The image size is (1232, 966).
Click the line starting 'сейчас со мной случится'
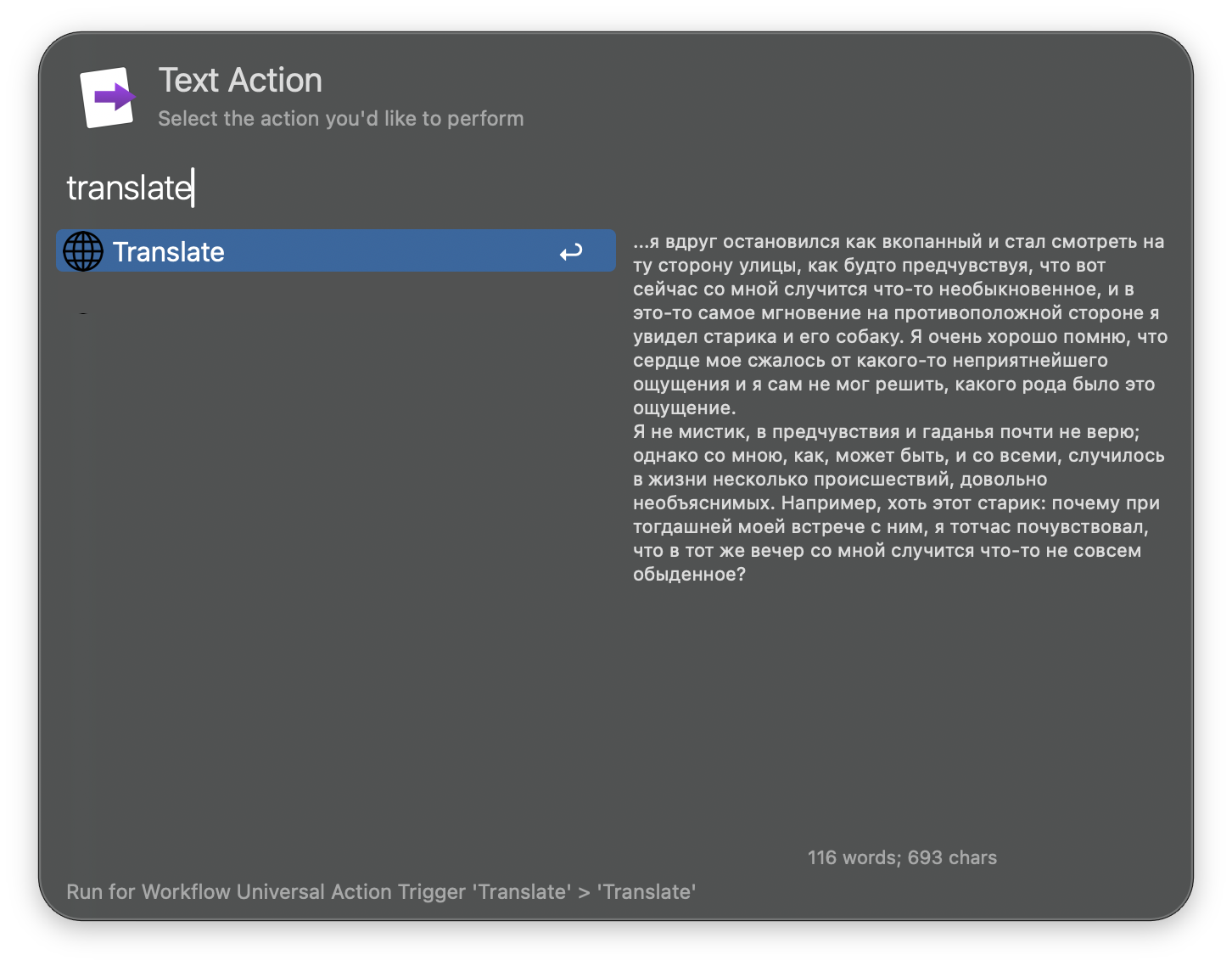(x=882, y=289)
